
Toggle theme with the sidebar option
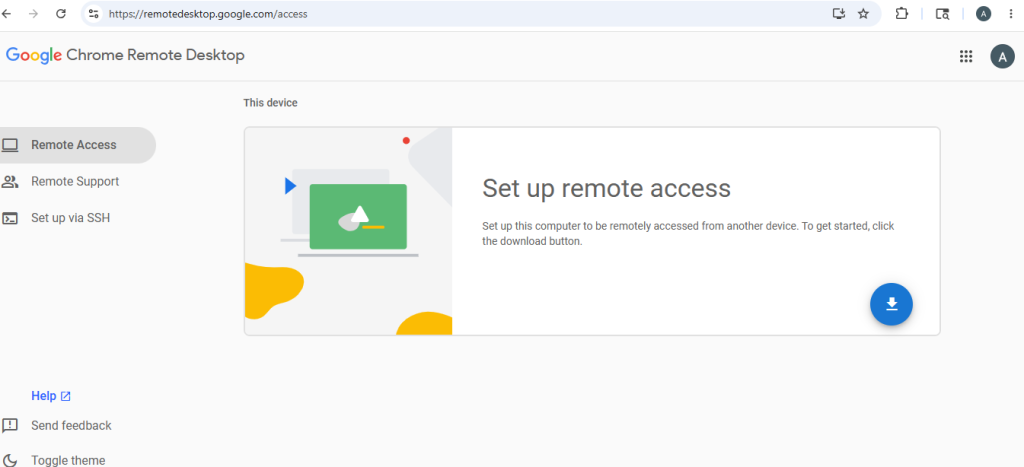[68, 460]
